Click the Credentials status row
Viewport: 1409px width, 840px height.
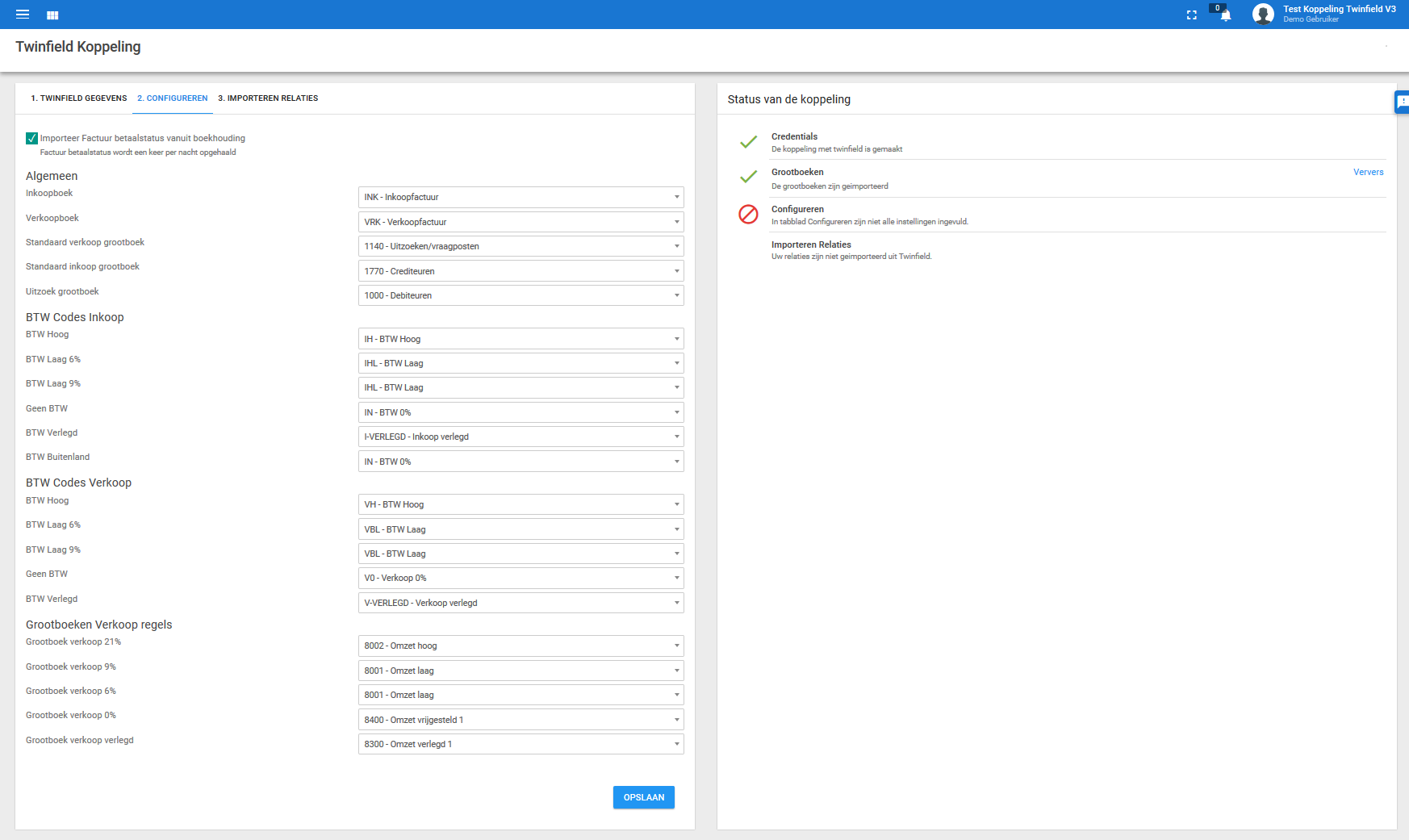pos(1077,142)
